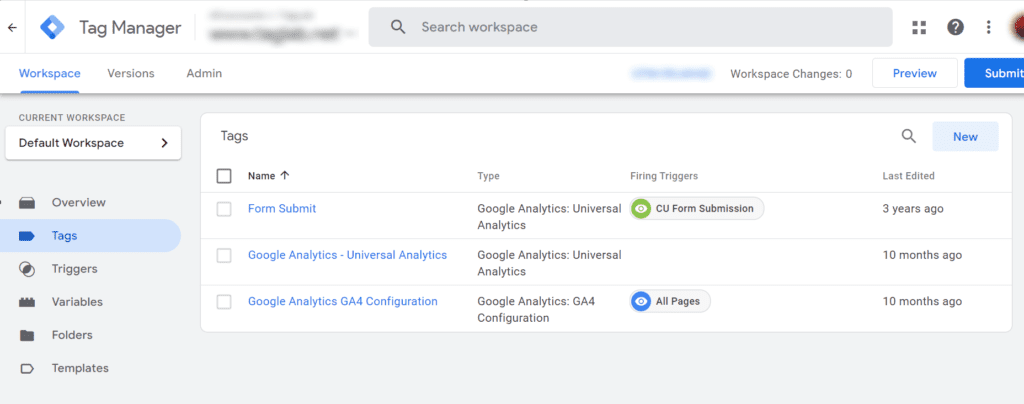
Task: Open Overview in the sidebar
Action: [x=78, y=203]
